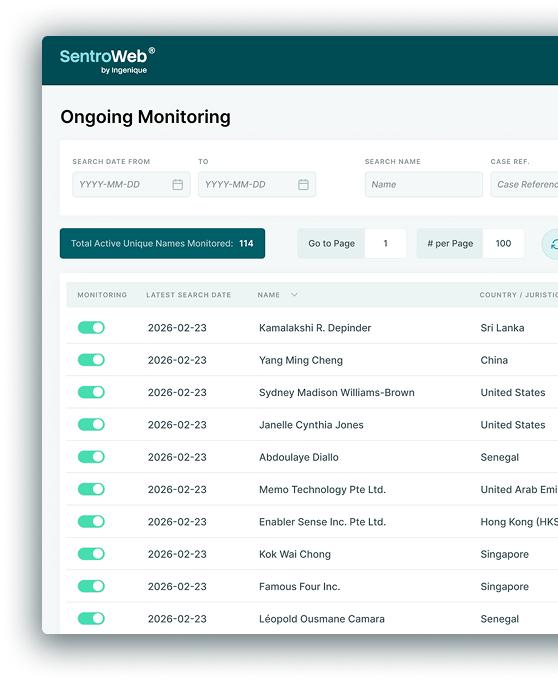
Task: Click the Search Name input field
Action: click(423, 185)
